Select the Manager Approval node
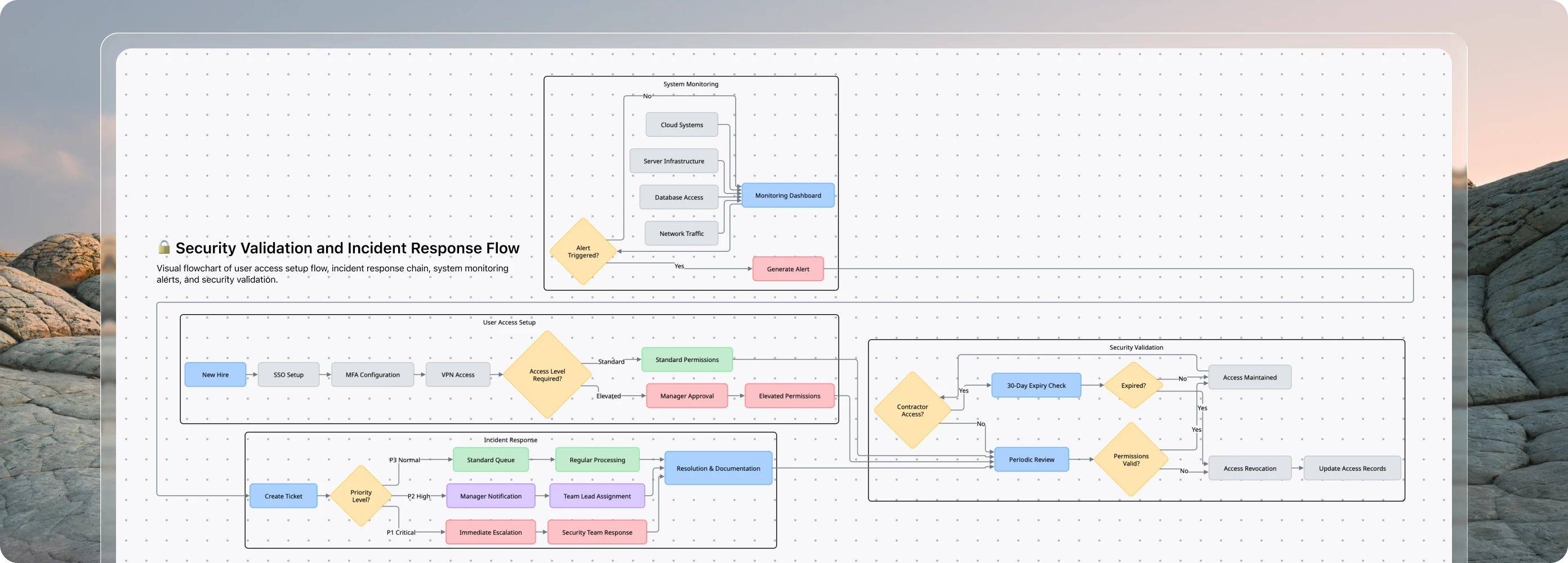 [x=687, y=396]
